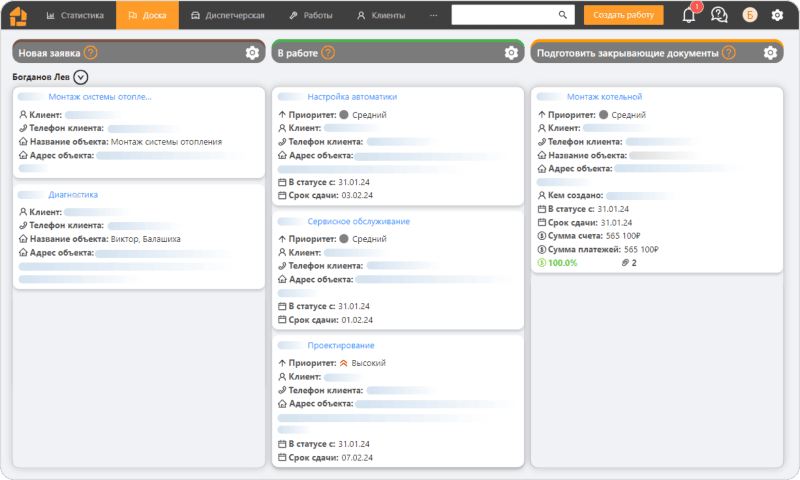Open gear menu of Подготовить закрывающие документы column

[x=770, y=53]
